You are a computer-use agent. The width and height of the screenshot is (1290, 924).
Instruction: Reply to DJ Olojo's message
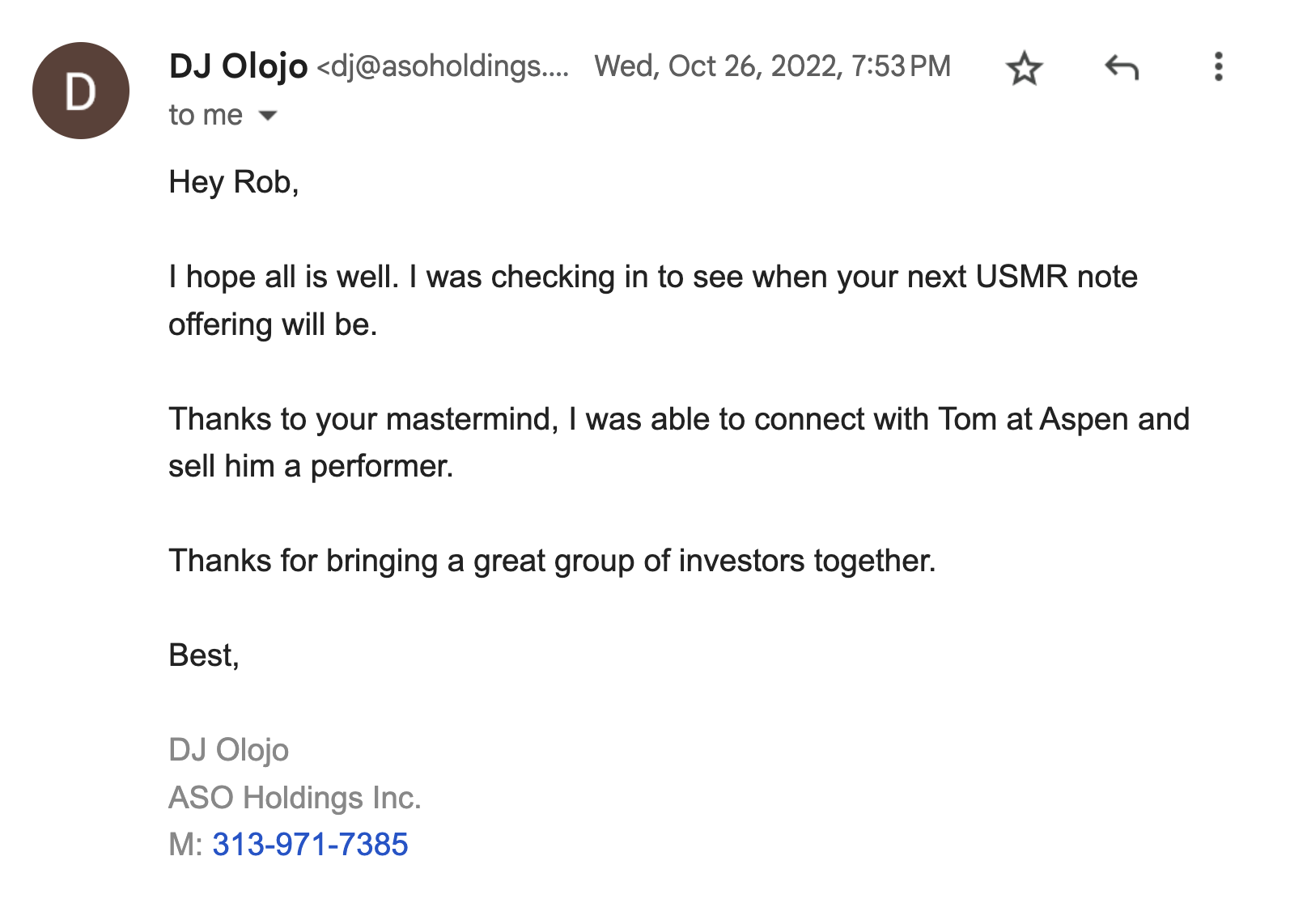coord(1121,69)
